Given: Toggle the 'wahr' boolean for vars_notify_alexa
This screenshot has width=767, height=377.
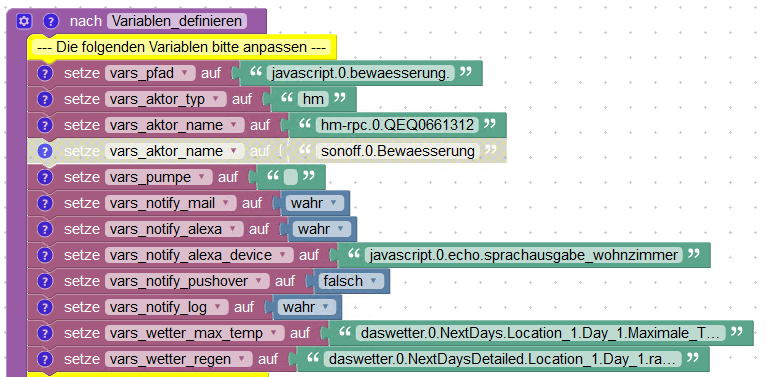Looking at the screenshot, I should (322, 229).
